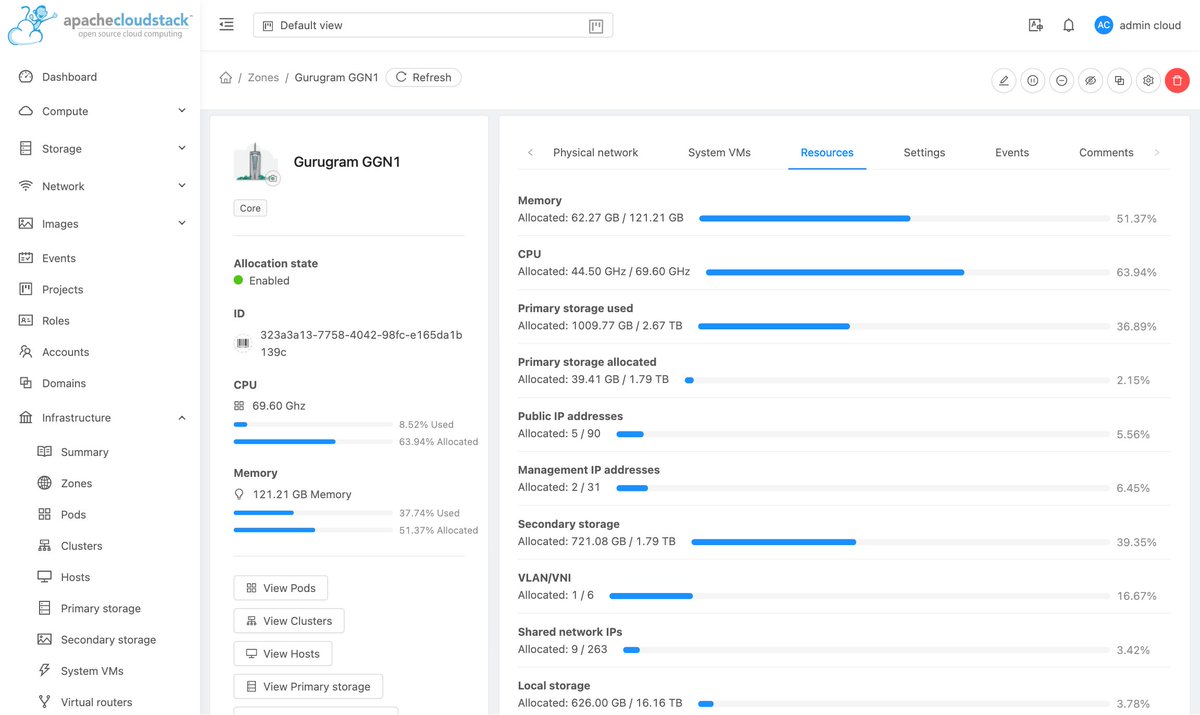Toggle the Compute section in the sidebar
Image resolution: width=1200 pixels, height=715 pixels.
pos(64,110)
